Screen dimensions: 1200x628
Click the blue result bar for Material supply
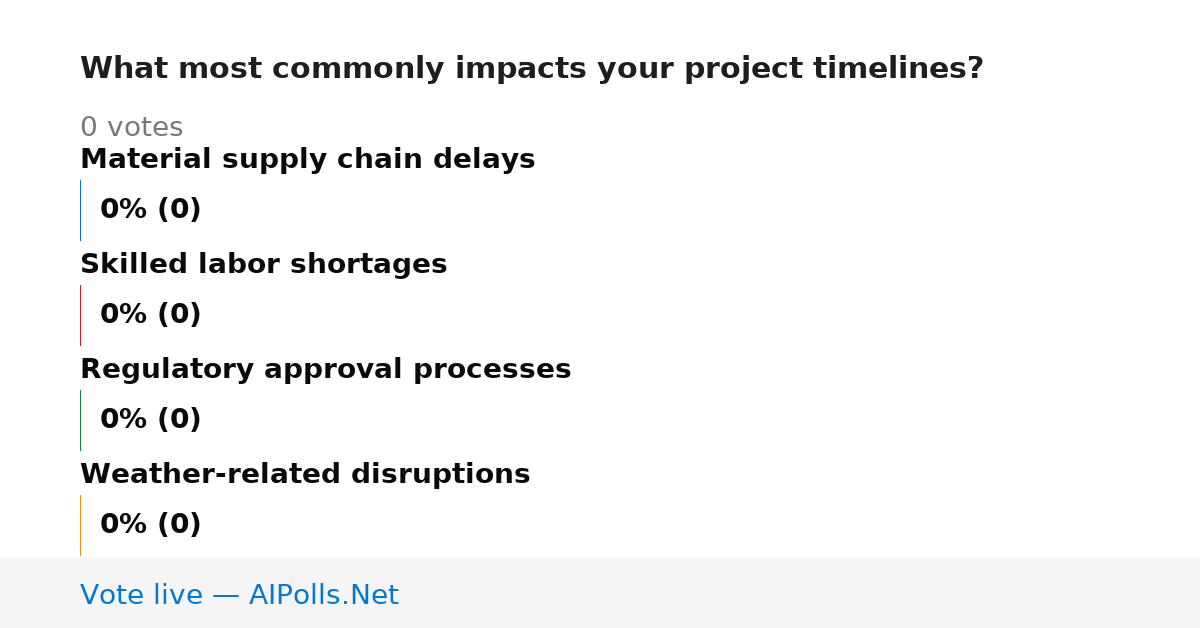80,210
